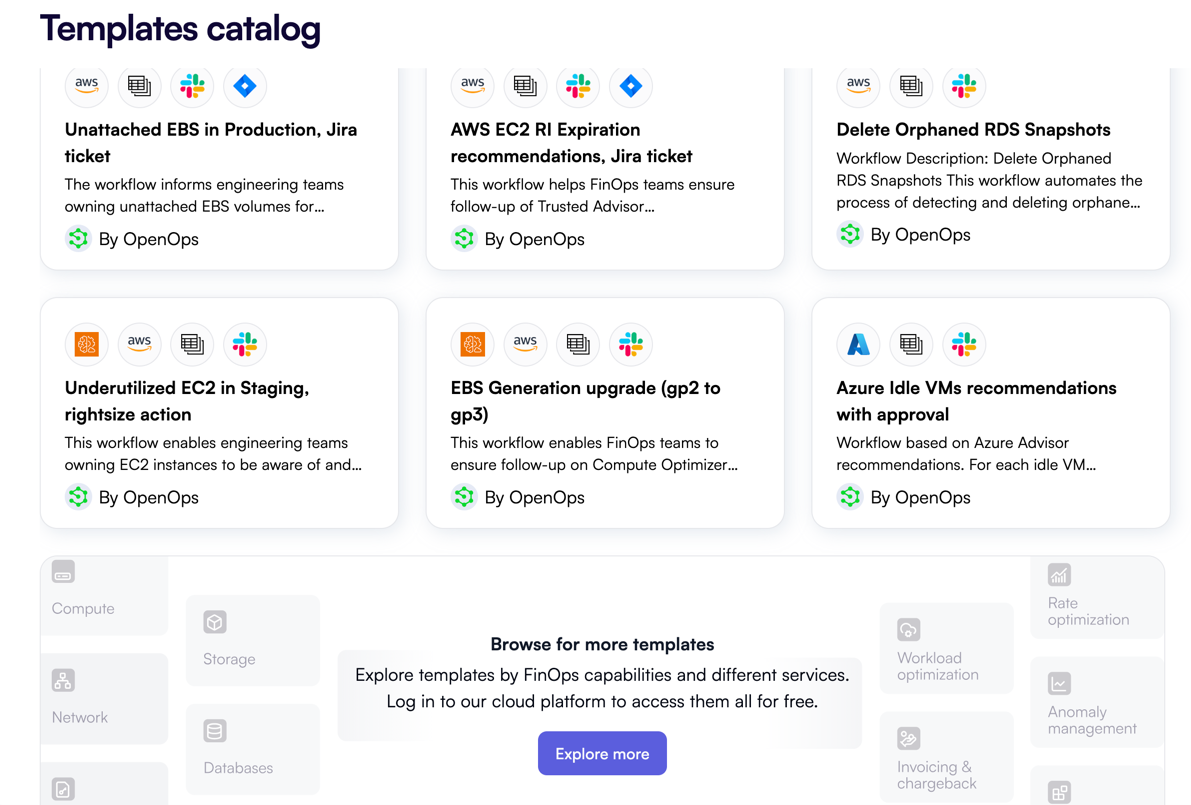Image resolution: width=1191 pixels, height=805 pixels.
Task: Select the Network category label
Action: click(x=80, y=717)
